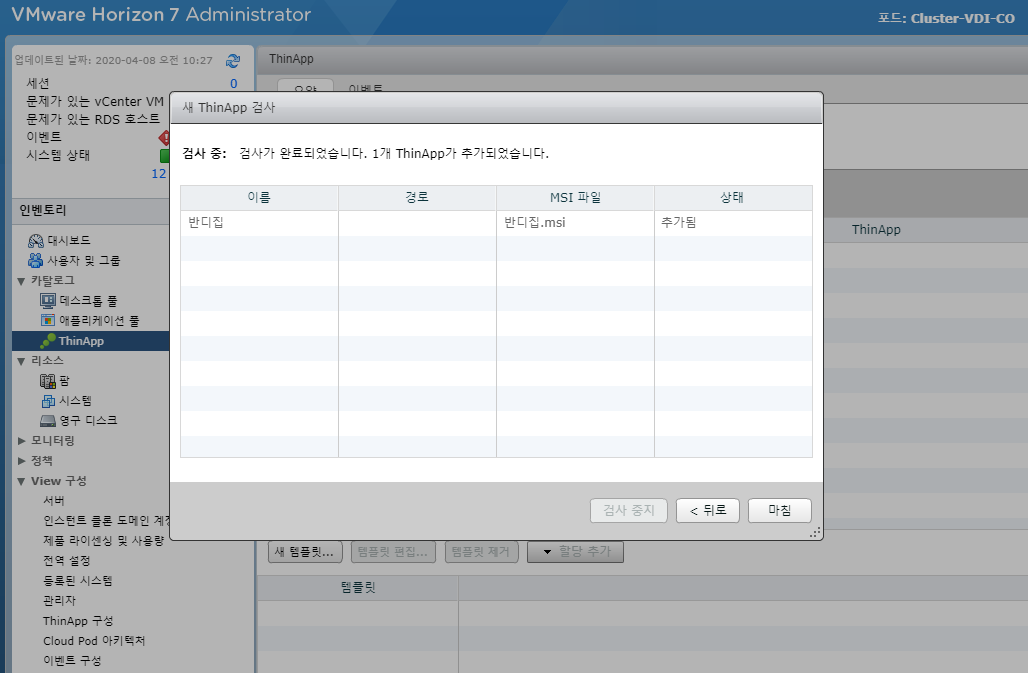Switch to the 요약 tab
The height and width of the screenshot is (673, 1028).
tap(306, 87)
